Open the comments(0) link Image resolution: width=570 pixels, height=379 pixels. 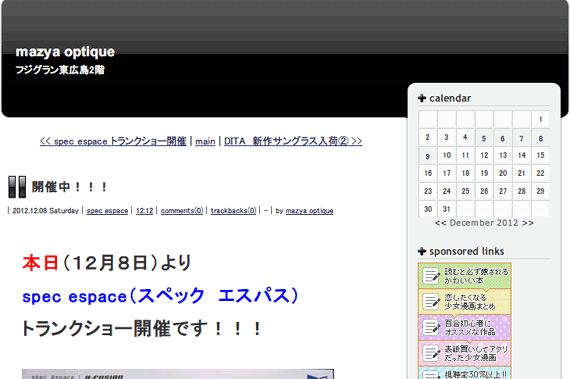tap(182, 211)
